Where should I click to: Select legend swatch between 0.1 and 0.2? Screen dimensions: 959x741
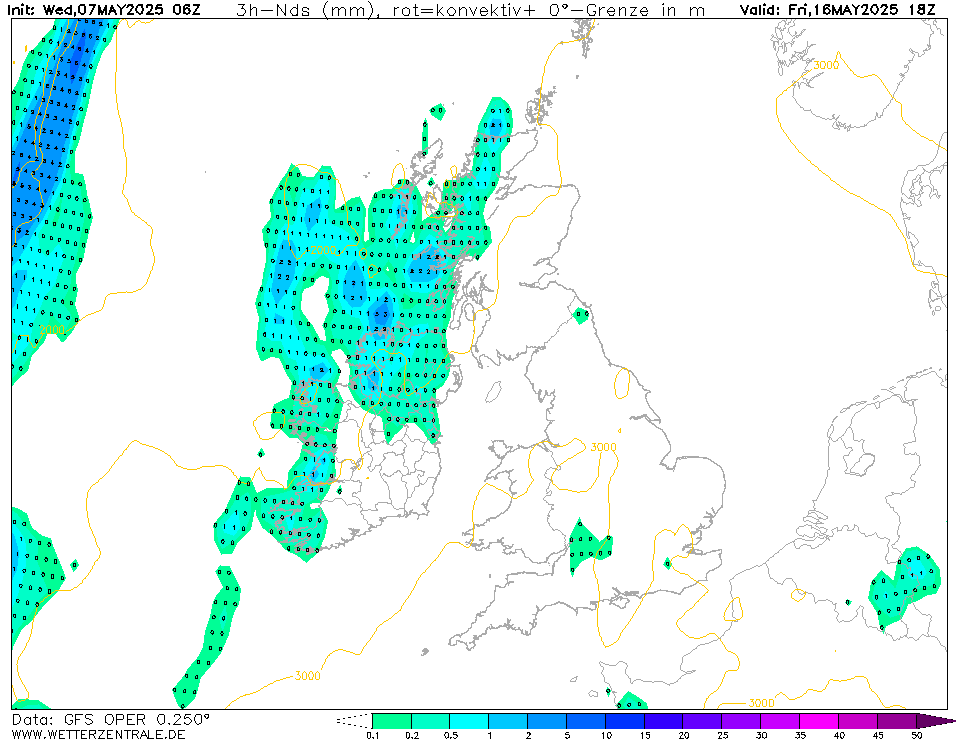(x=392, y=721)
